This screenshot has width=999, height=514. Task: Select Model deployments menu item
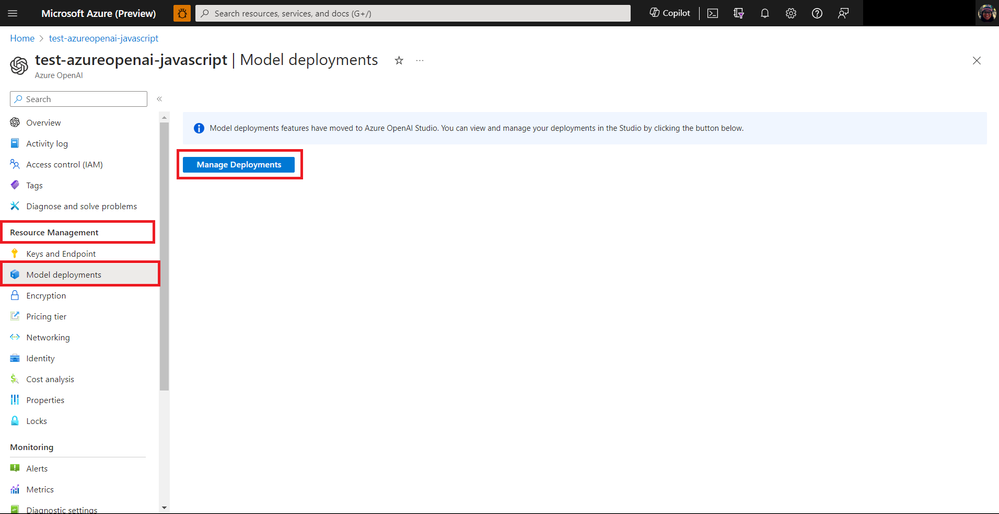point(80,275)
